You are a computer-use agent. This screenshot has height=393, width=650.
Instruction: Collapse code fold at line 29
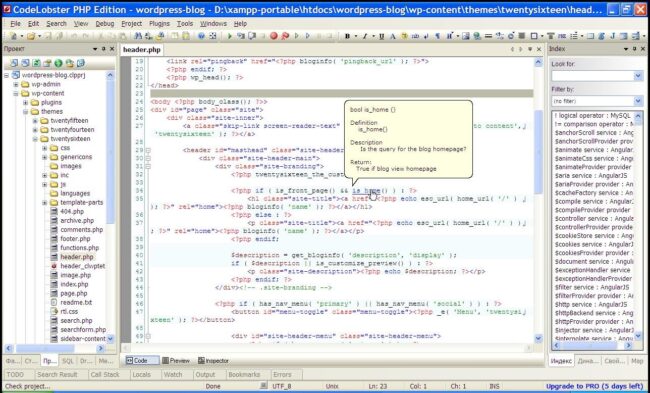click(x=148, y=150)
